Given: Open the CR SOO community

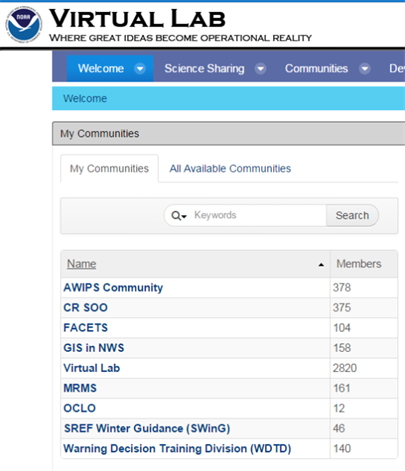Looking at the screenshot, I should point(85,308).
